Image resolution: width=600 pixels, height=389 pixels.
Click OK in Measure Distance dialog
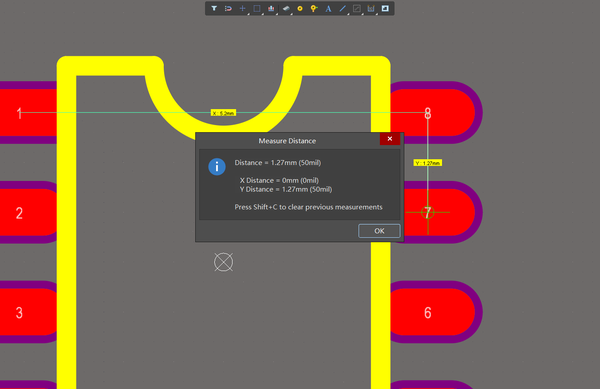click(x=379, y=231)
